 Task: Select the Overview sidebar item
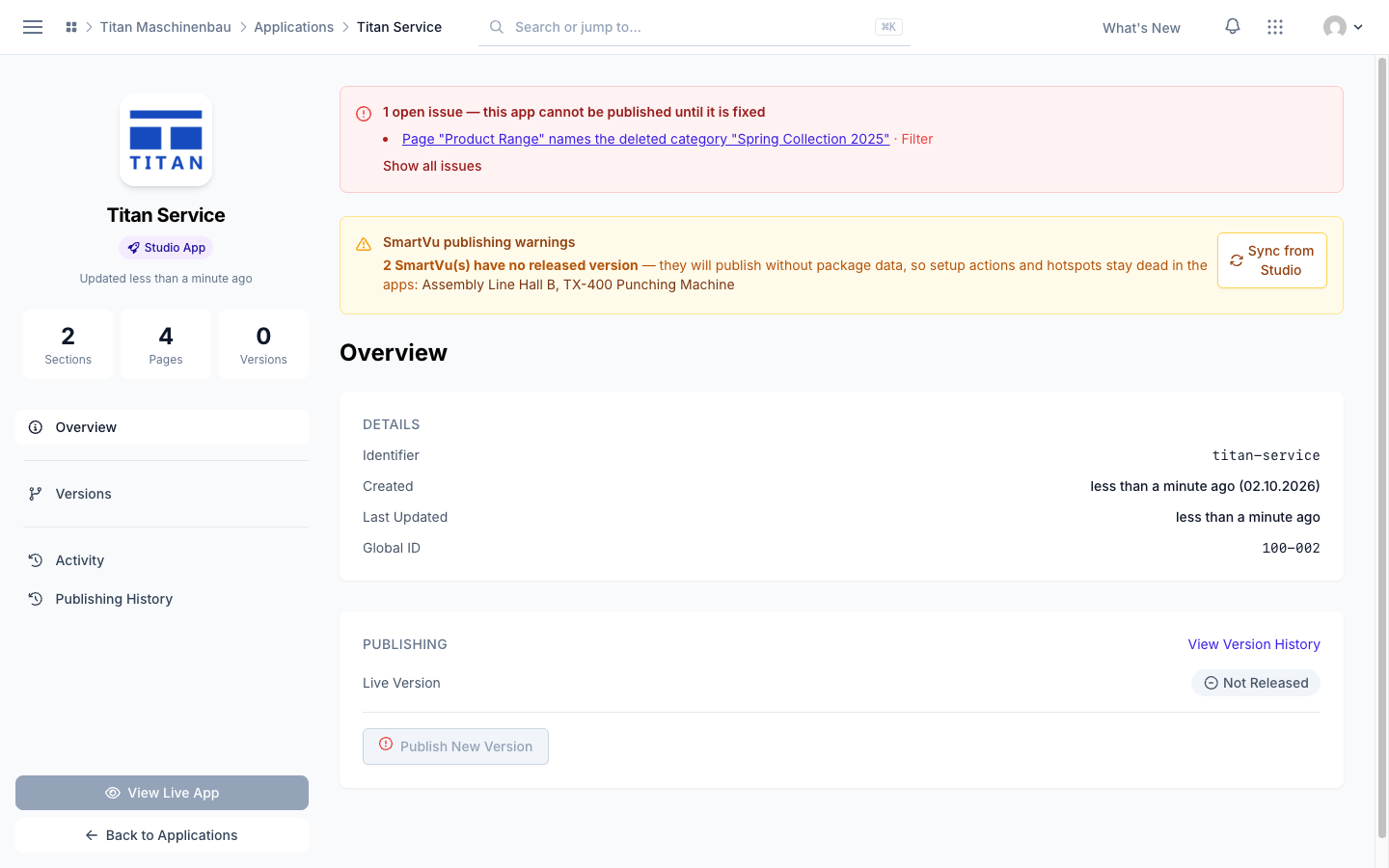coord(162,427)
